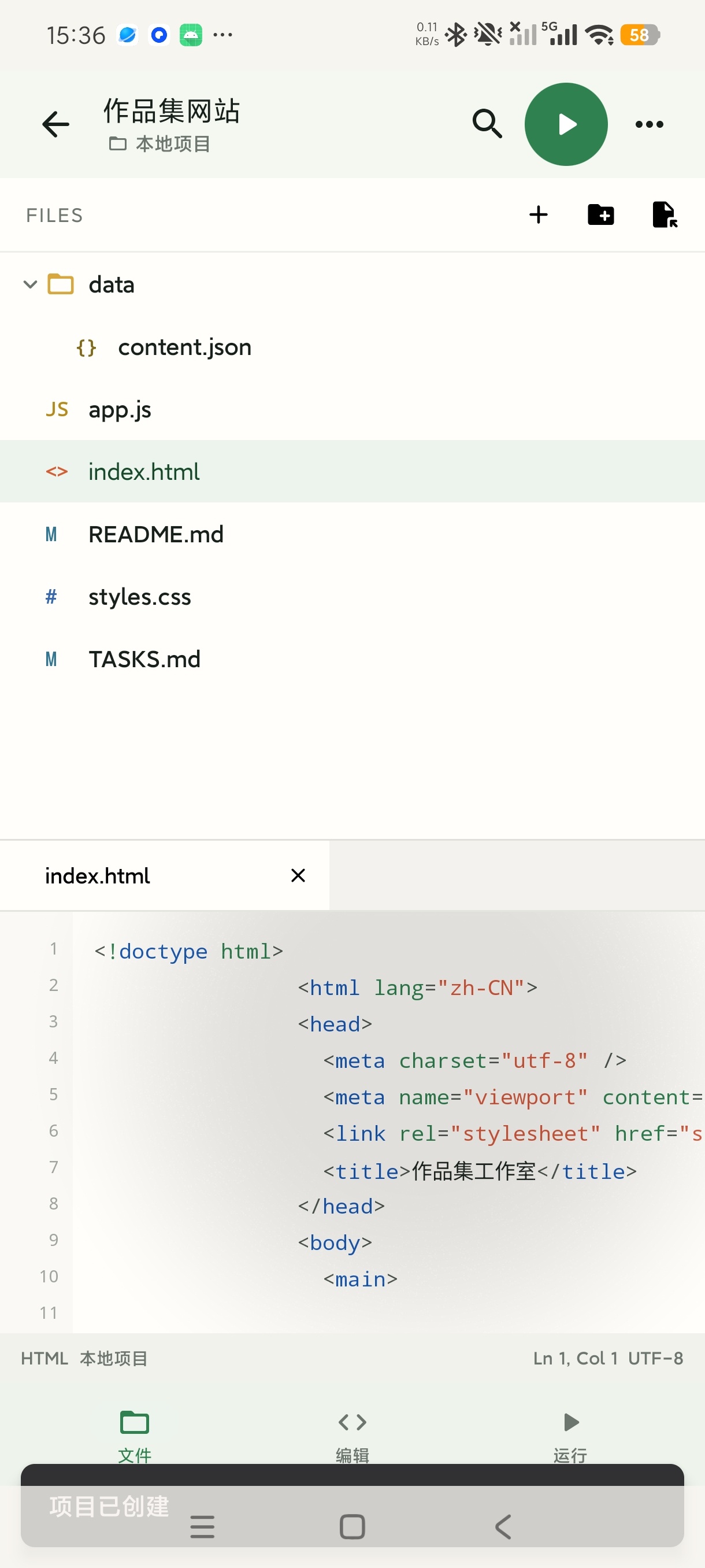
Task: Create a new folder icon
Action: coord(600,215)
